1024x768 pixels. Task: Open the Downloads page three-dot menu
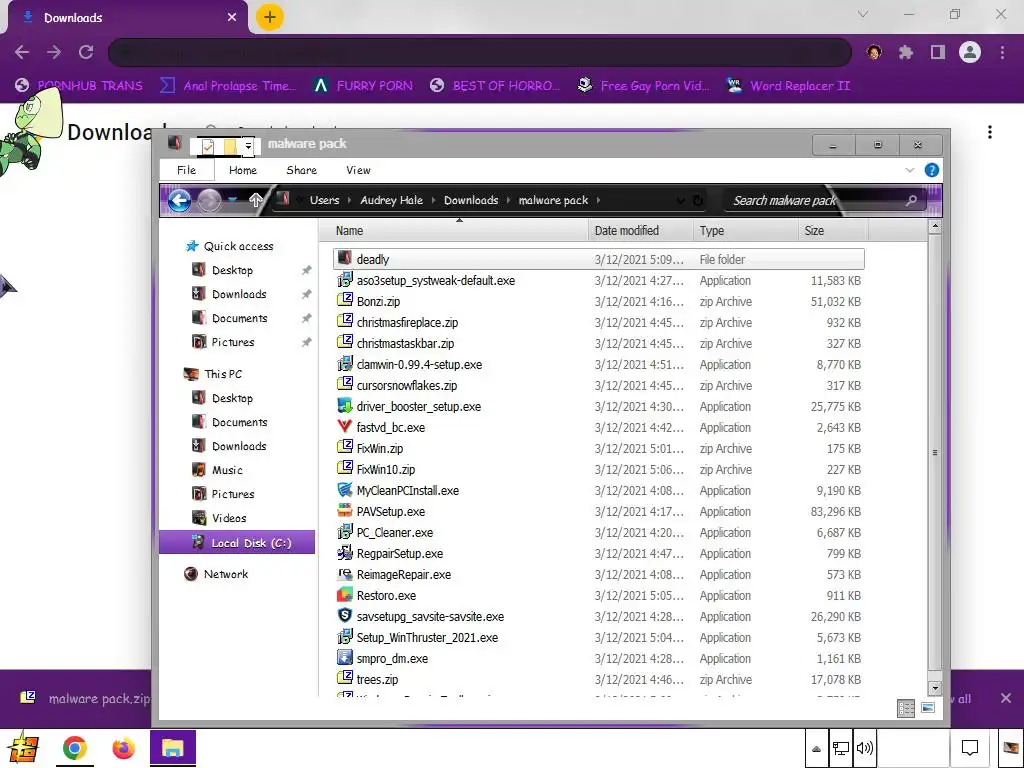point(990,133)
